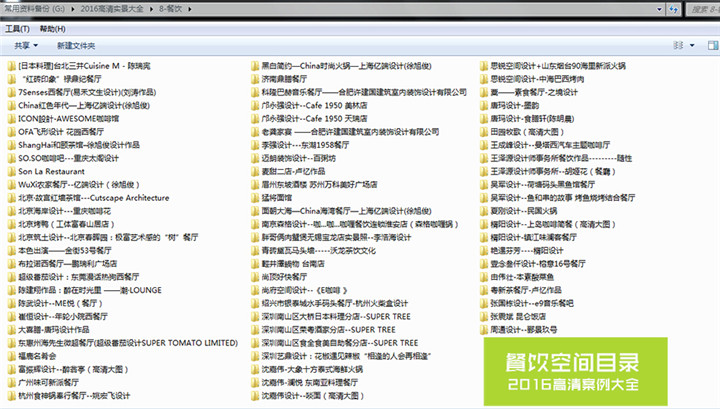Expand arrow after 常用资料备份 (G:) breadcrumb
This screenshot has height=409, width=720.
(x=72, y=9)
